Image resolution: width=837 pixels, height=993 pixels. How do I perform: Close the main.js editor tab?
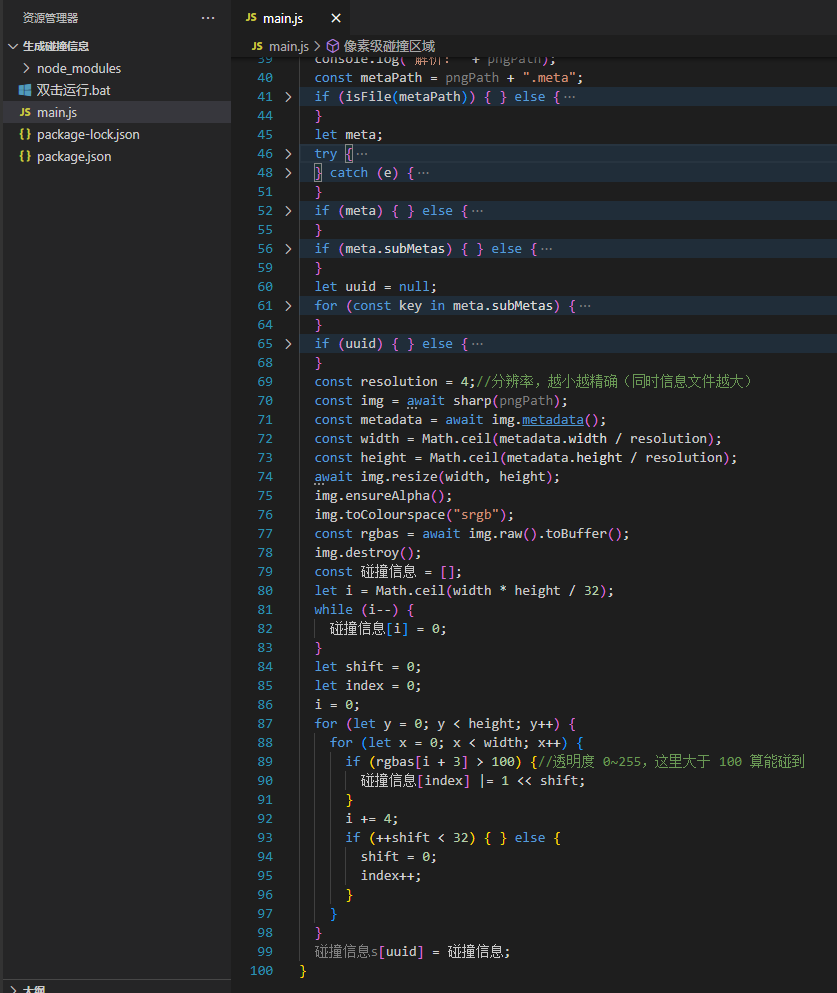click(x=336, y=18)
